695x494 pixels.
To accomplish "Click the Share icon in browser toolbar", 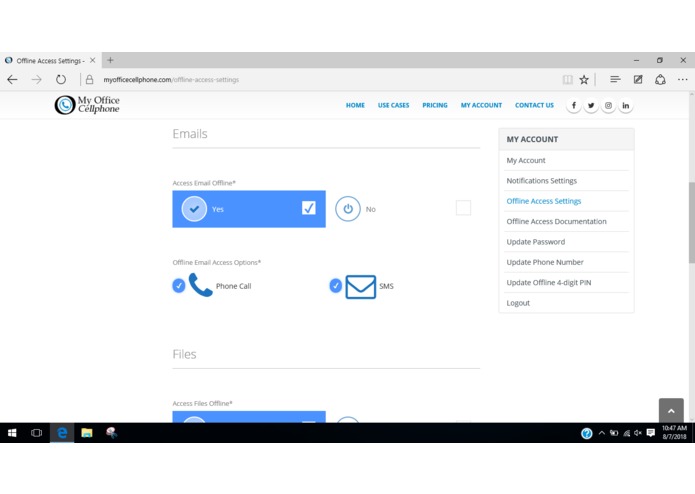I will pyautogui.click(x=660, y=80).
